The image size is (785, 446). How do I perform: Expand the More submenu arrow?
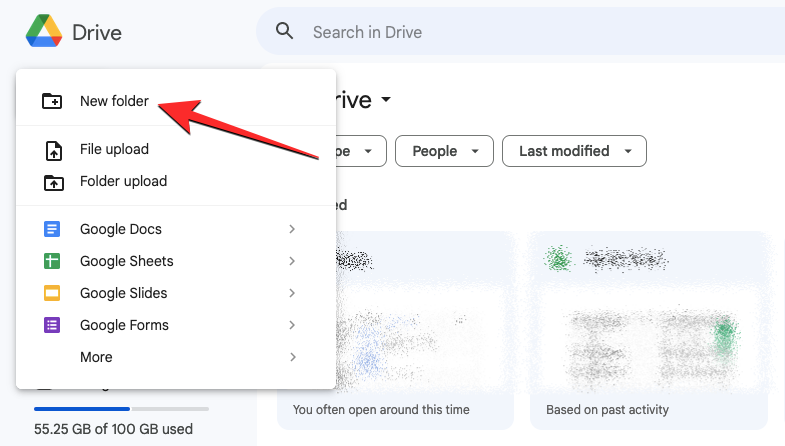click(x=292, y=357)
